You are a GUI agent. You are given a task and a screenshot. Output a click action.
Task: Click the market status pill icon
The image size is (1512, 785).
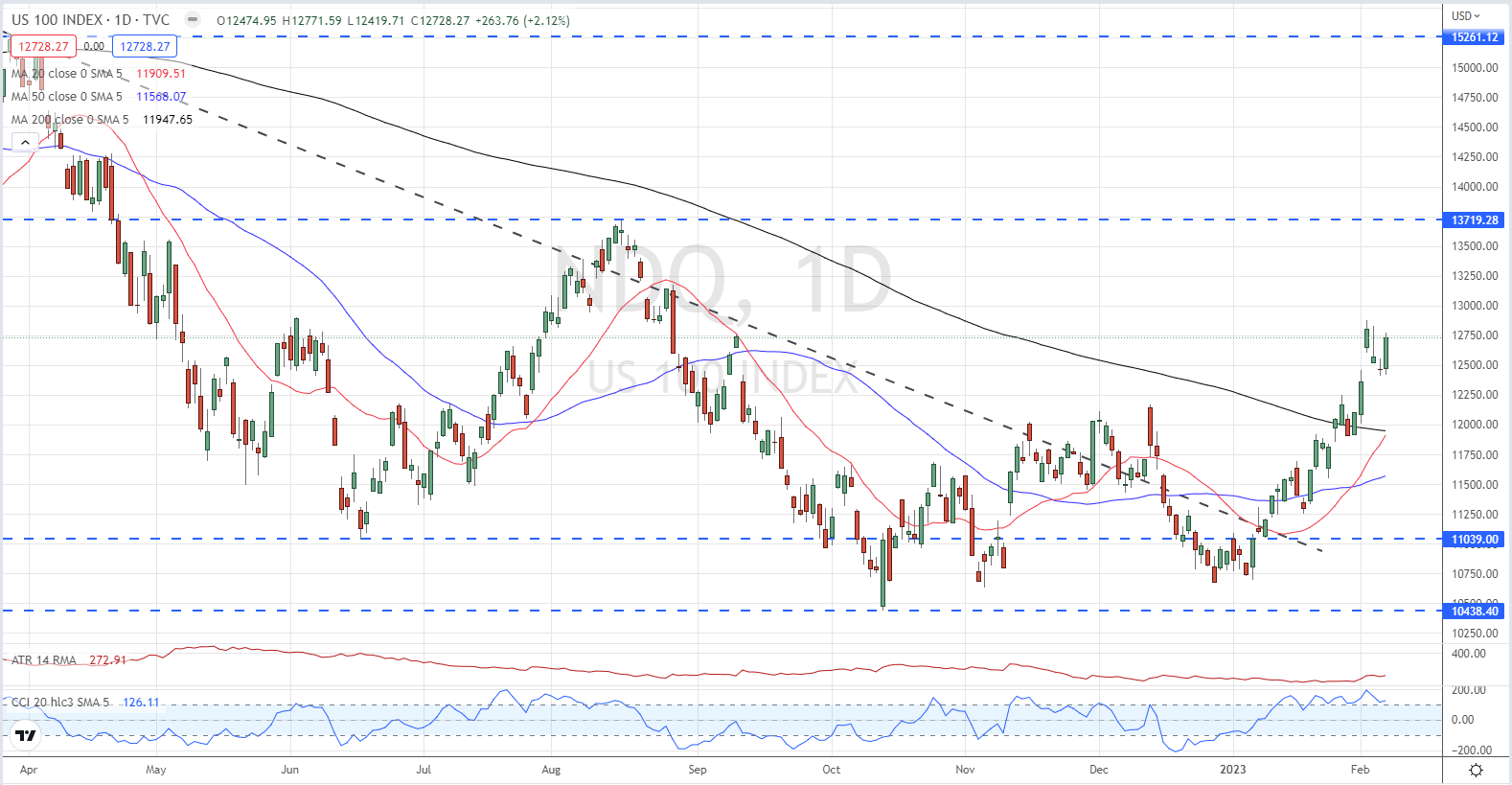point(193,19)
